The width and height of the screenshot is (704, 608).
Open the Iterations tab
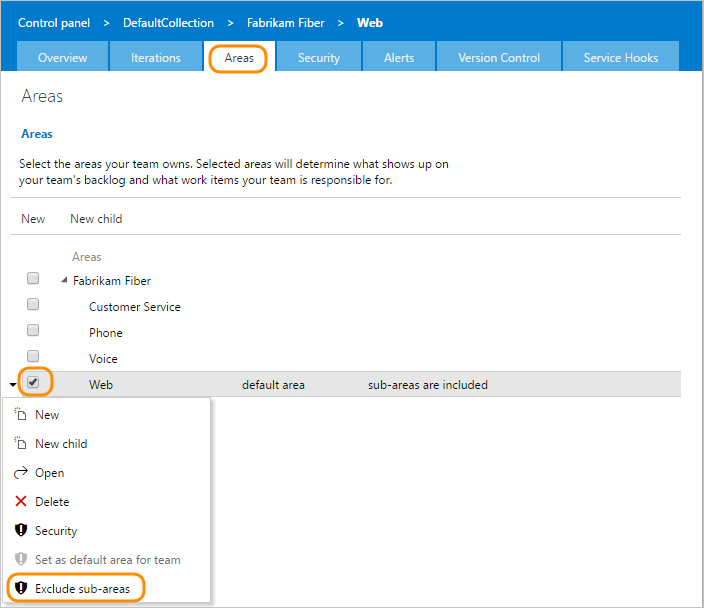pyautogui.click(x=156, y=57)
